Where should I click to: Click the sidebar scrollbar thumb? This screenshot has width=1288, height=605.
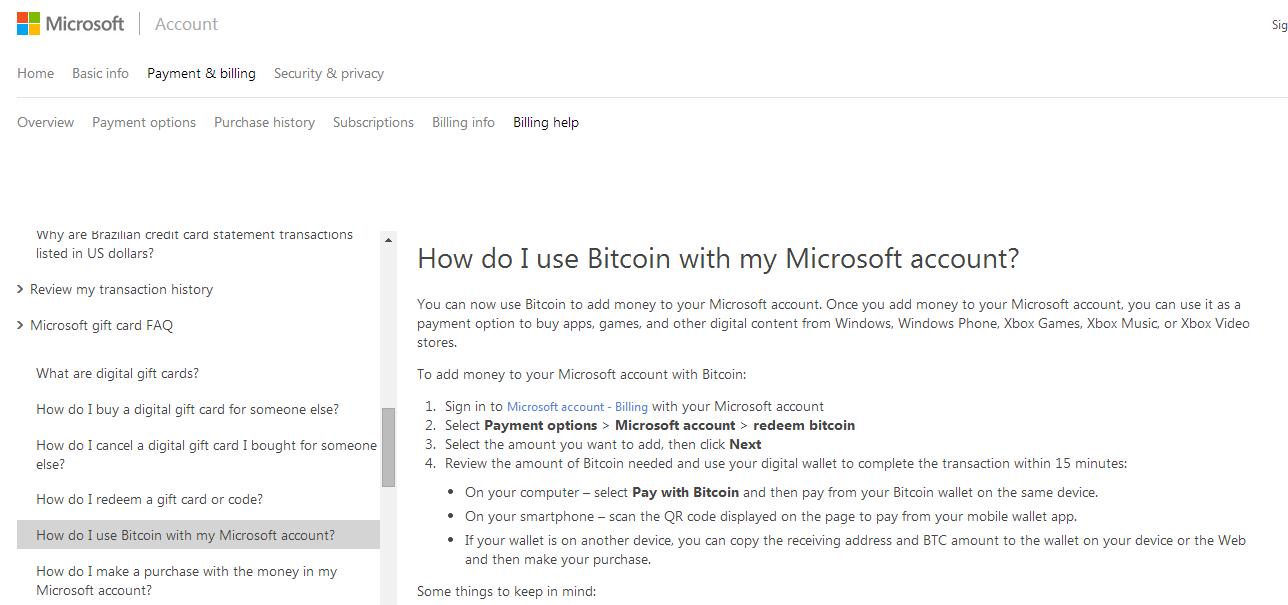(388, 447)
